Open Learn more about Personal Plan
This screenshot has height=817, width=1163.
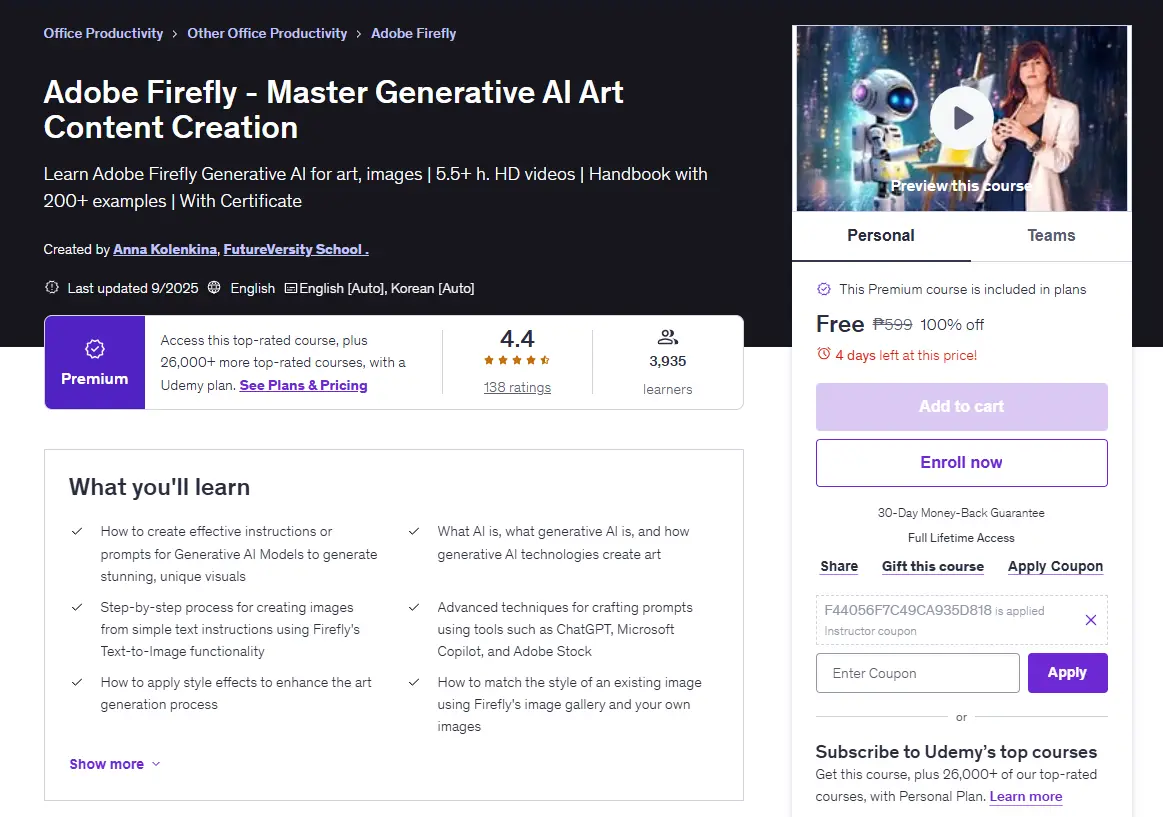1026,796
